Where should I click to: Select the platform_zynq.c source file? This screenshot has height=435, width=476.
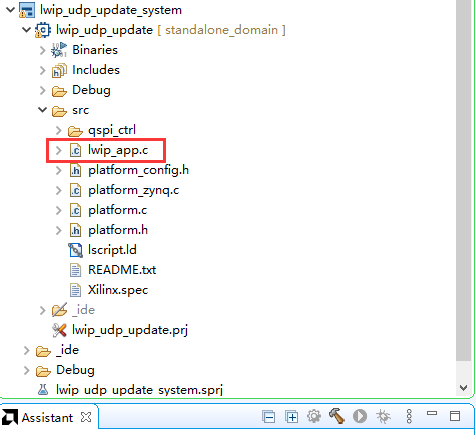pos(133,190)
